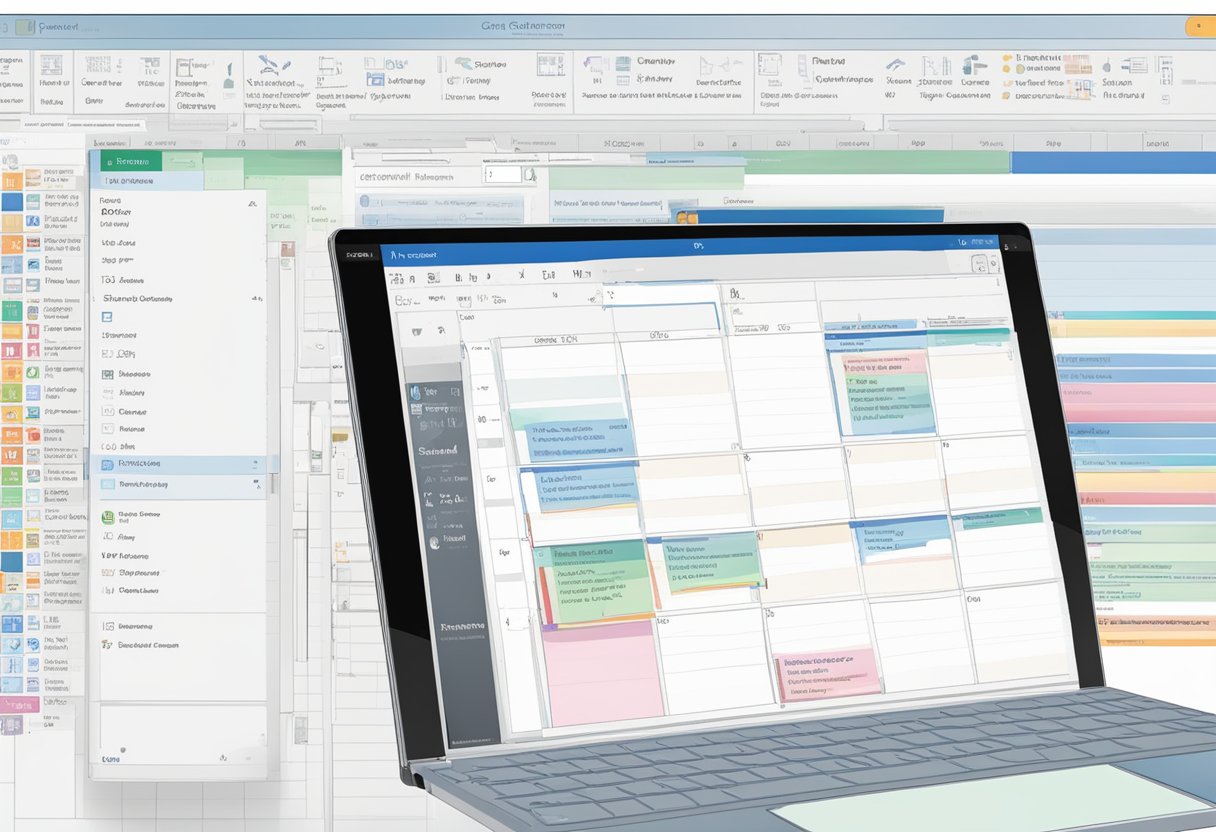Select the green icon with list symbol in left panel
Image resolution: width=1216 pixels, height=832 pixels.
click(108, 517)
